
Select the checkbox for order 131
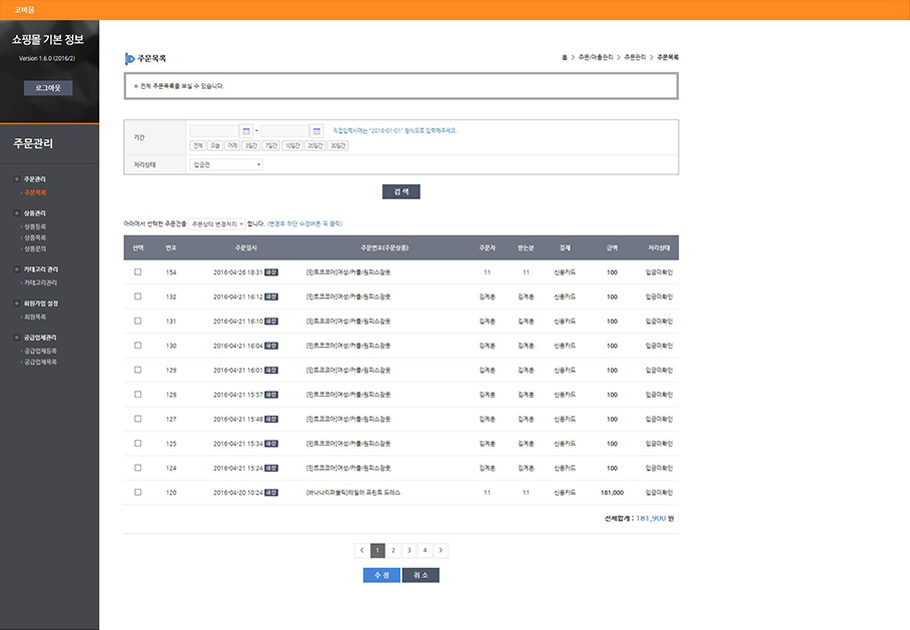(138, 321)
